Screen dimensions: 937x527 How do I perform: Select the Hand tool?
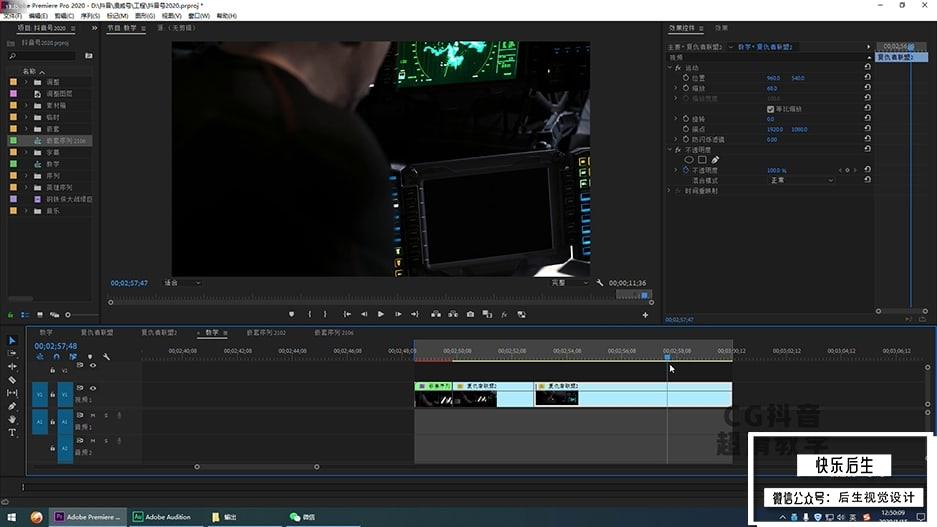click(x=12, y=419)
